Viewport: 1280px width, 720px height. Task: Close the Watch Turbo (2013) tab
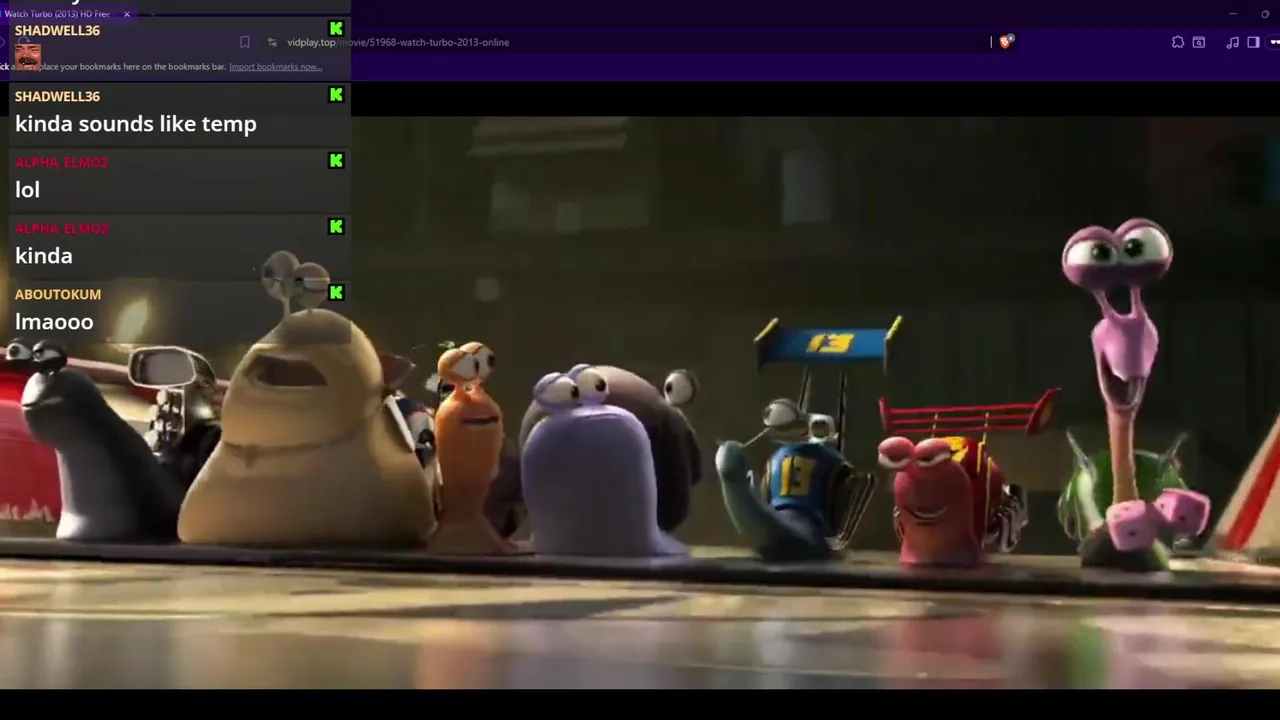127,14
